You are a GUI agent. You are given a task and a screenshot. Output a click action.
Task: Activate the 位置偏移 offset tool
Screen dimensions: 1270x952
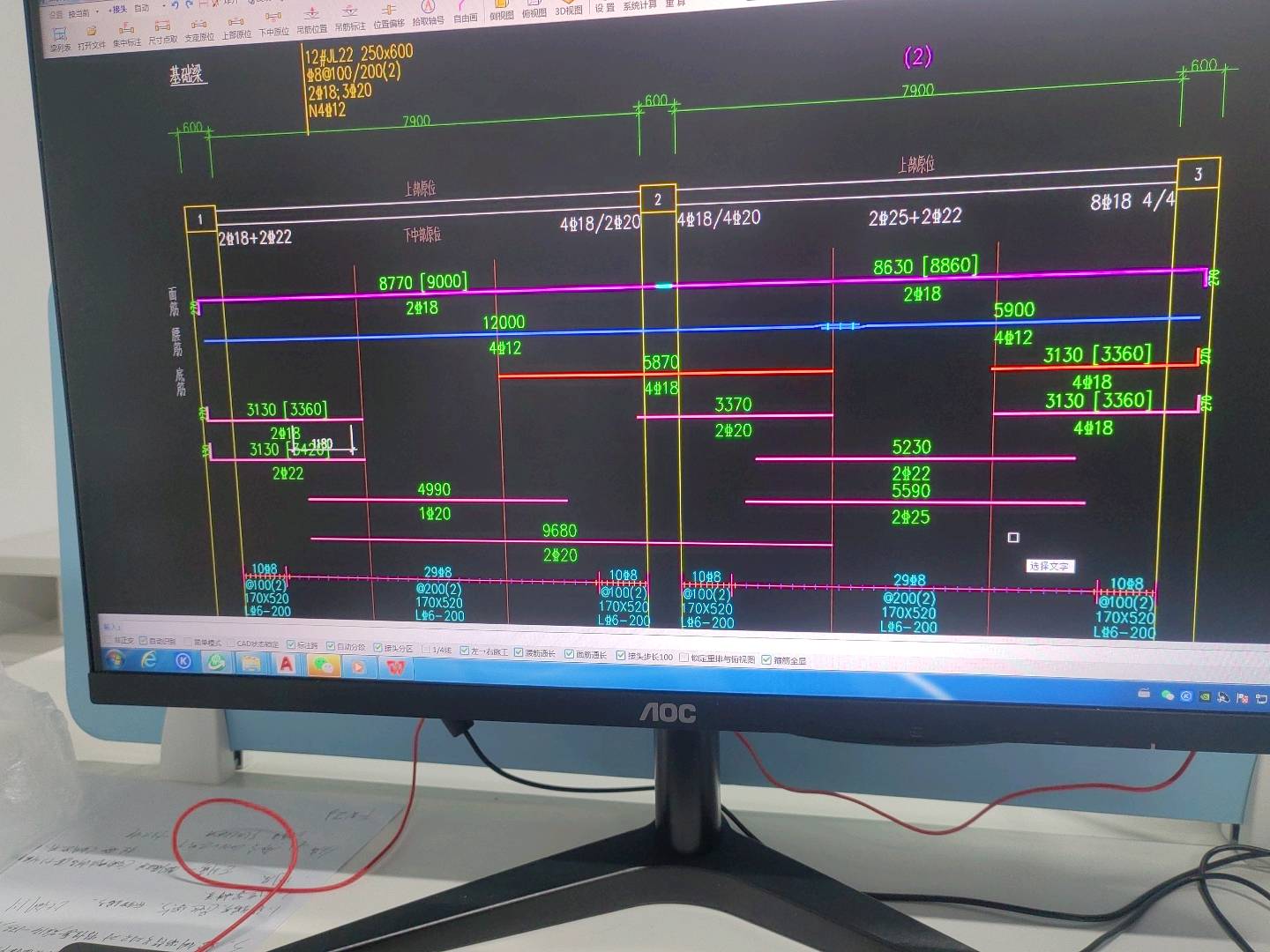(x=389, y=18)
